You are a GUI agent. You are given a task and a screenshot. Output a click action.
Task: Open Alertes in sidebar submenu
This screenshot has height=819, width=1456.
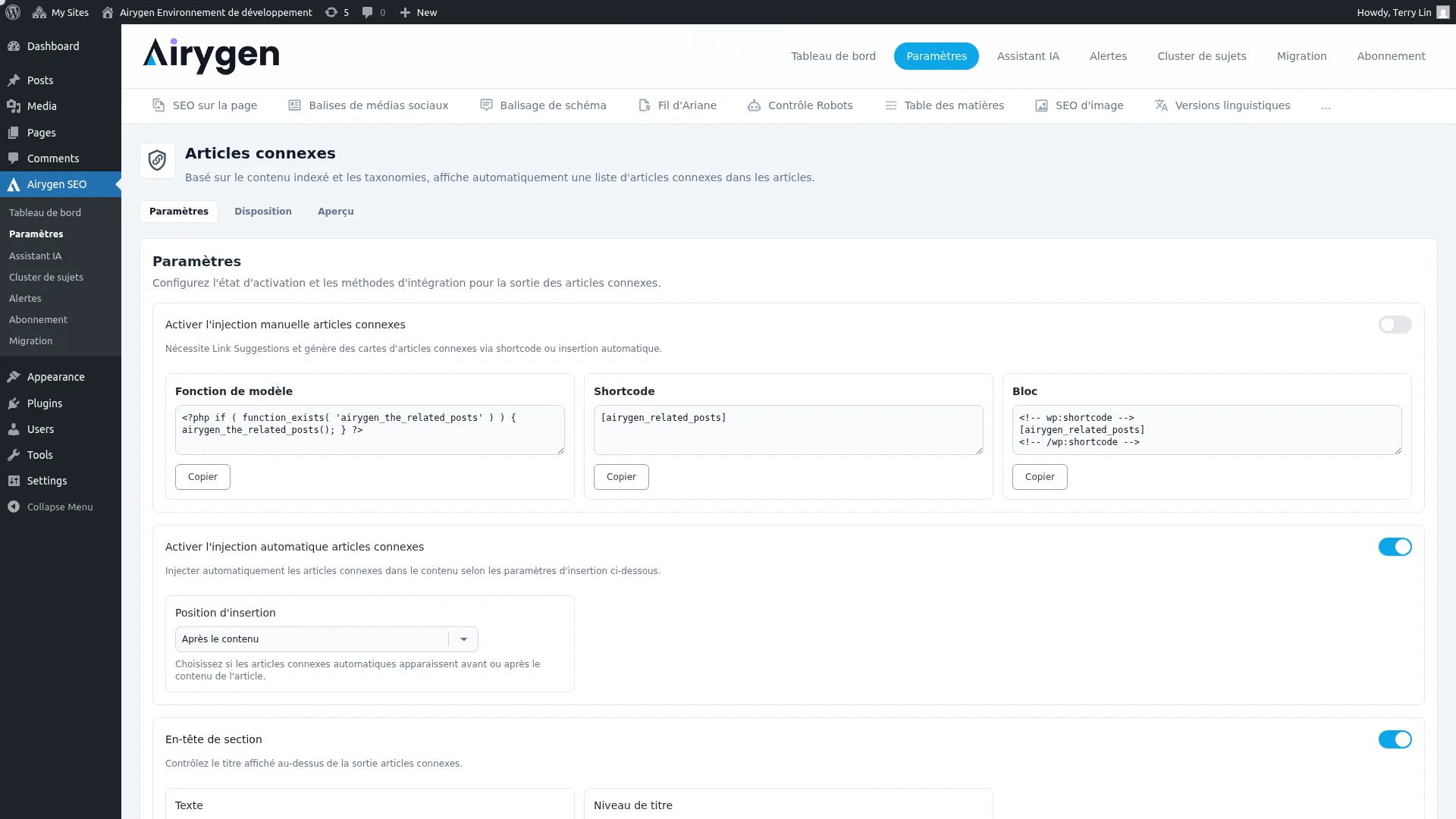pyautogui.click(x=25, y=299)
